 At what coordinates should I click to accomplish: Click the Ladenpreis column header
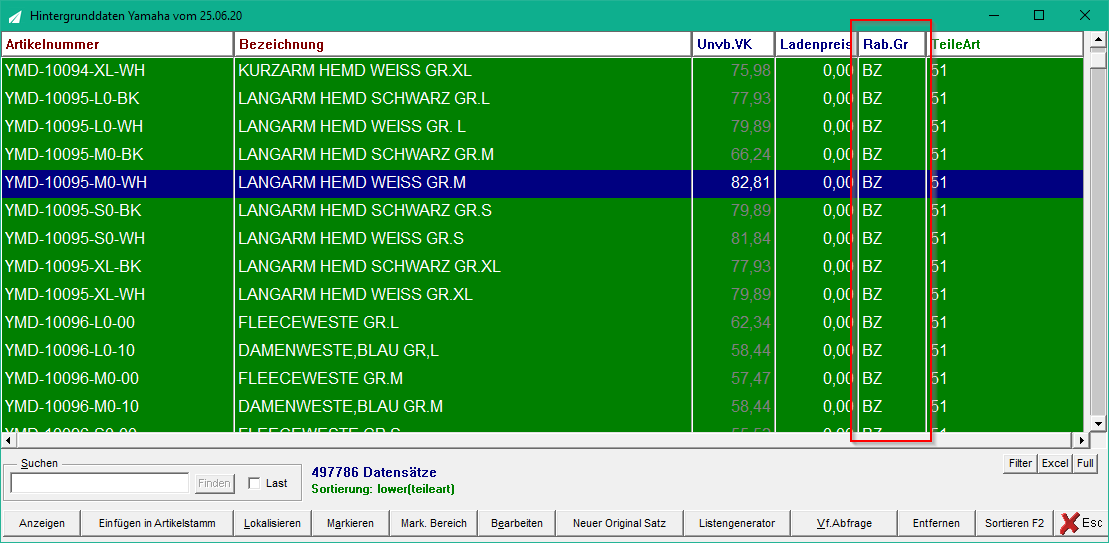[x=816, y=45]
